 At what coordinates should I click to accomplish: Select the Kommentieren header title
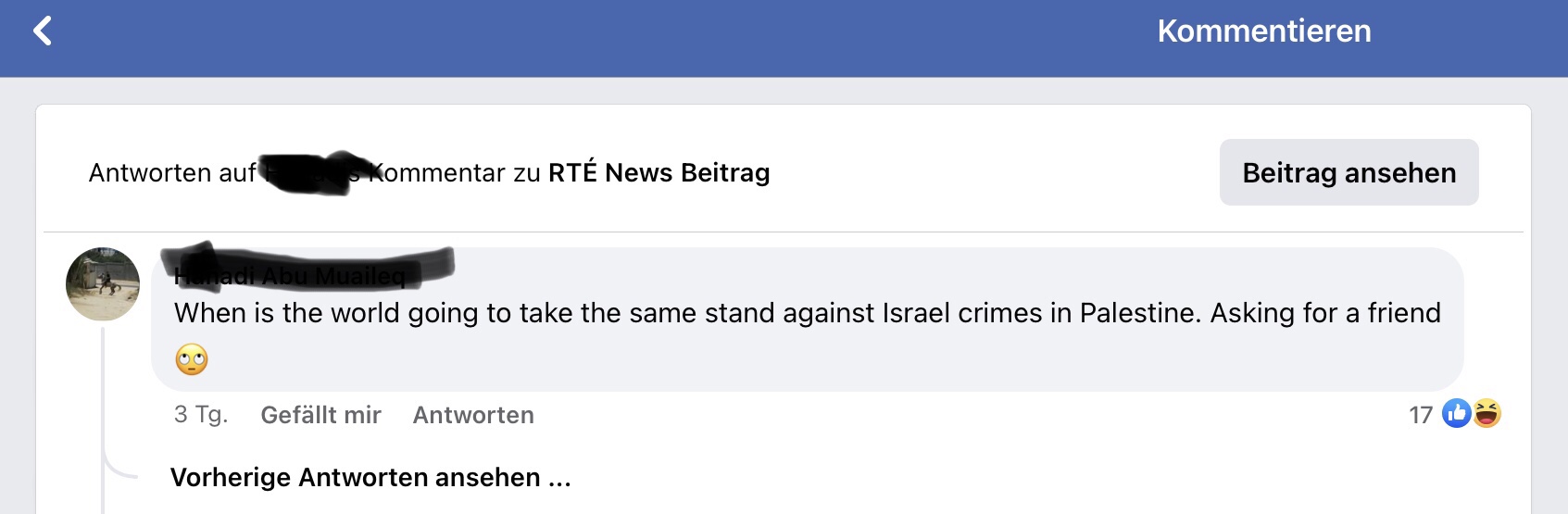click(x=1263, y=31)
